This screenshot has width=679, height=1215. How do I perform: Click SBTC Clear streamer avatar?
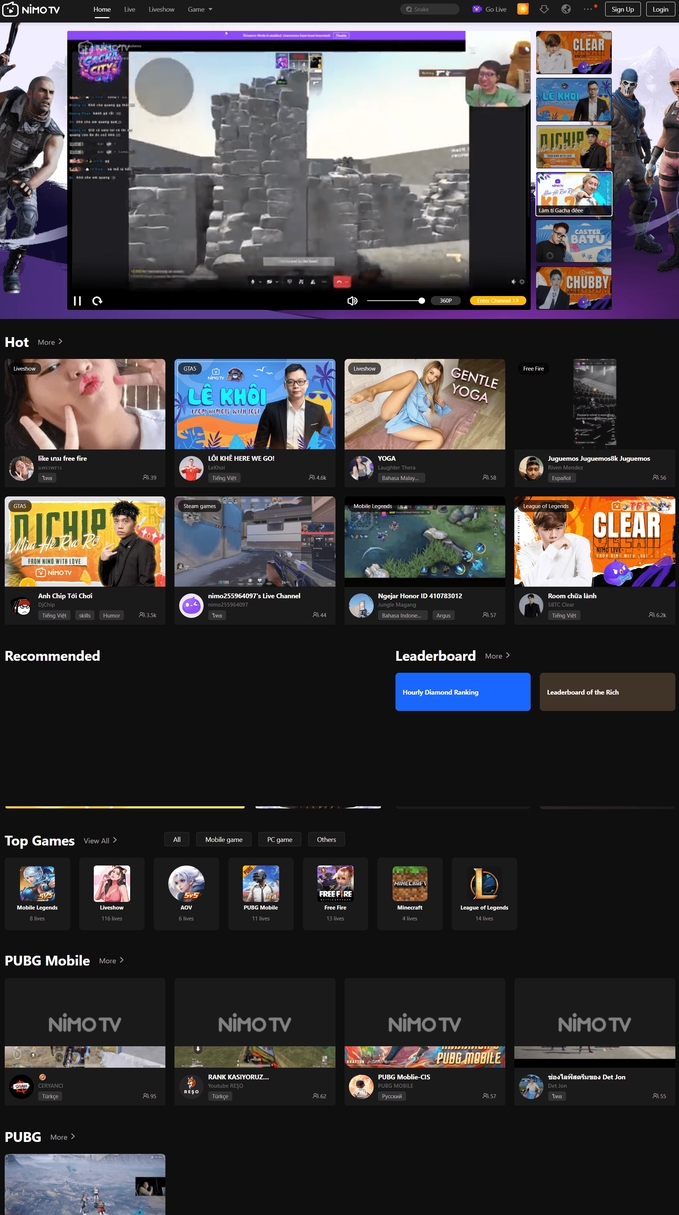(531, 605)
